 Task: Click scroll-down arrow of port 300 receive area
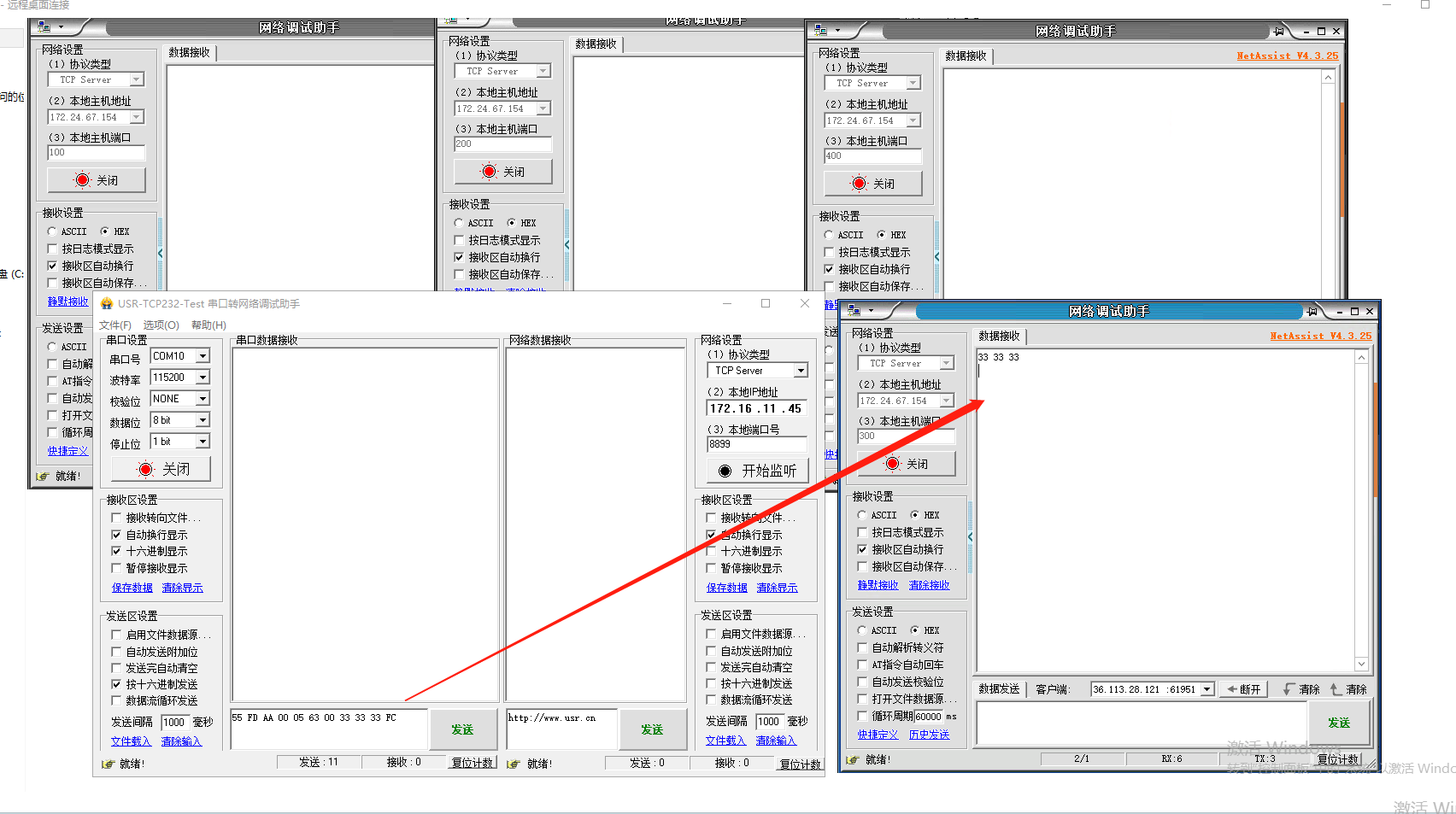click(1361, 664)
